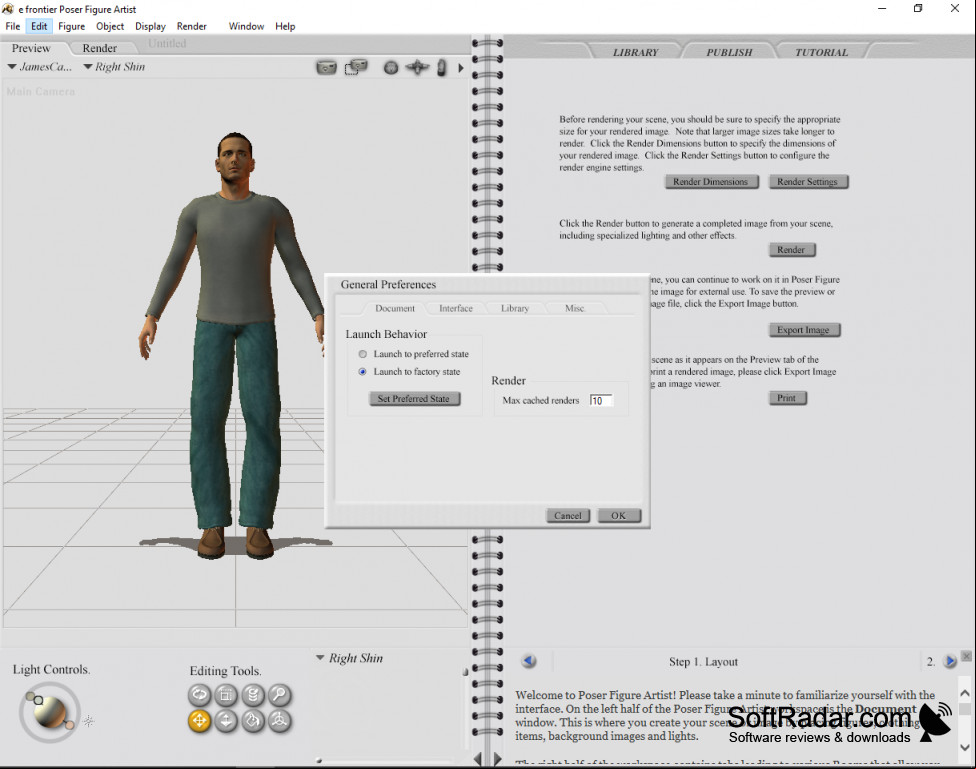This screenshot has width=976, height=769.
Task: Click left triangle arrow below notebook spine
Action: coord(478,758)
